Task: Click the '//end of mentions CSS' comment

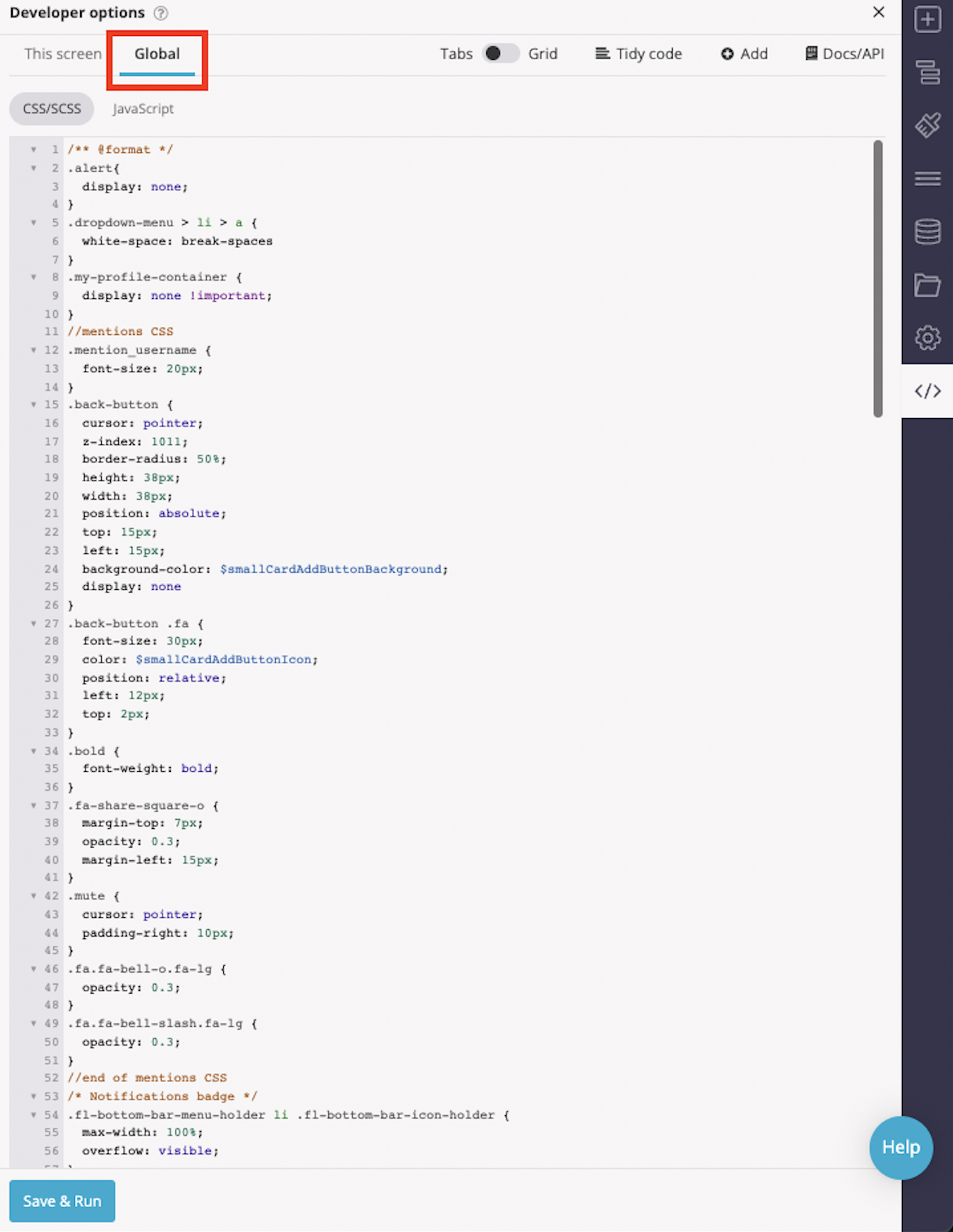Action: click(147, 1078)
